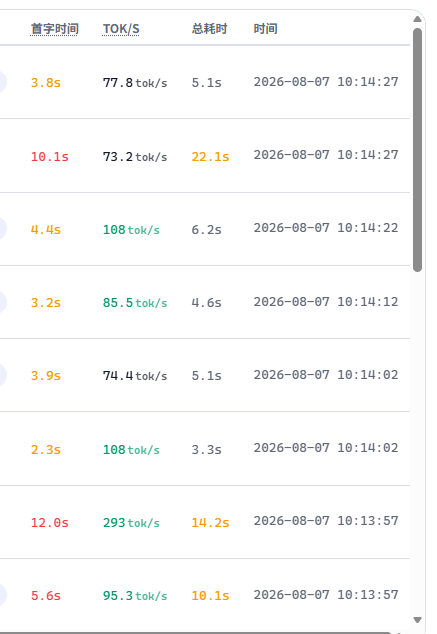Viewport: 437px width, 634px height.
Task: Click the vertical scrollbar thumb
Action: point(418,150)
